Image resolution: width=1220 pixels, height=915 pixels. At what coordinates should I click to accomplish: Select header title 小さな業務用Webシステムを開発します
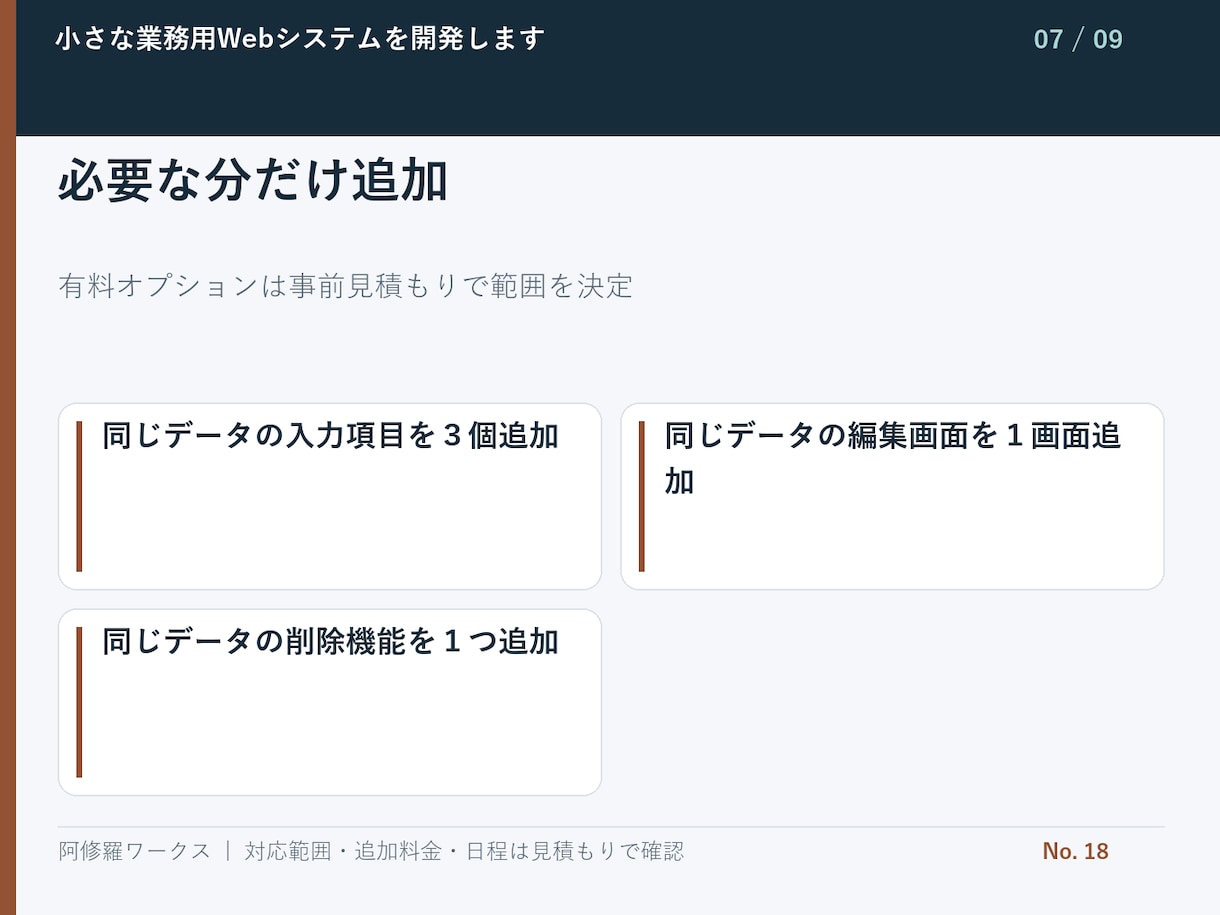(x=300, y=39)
